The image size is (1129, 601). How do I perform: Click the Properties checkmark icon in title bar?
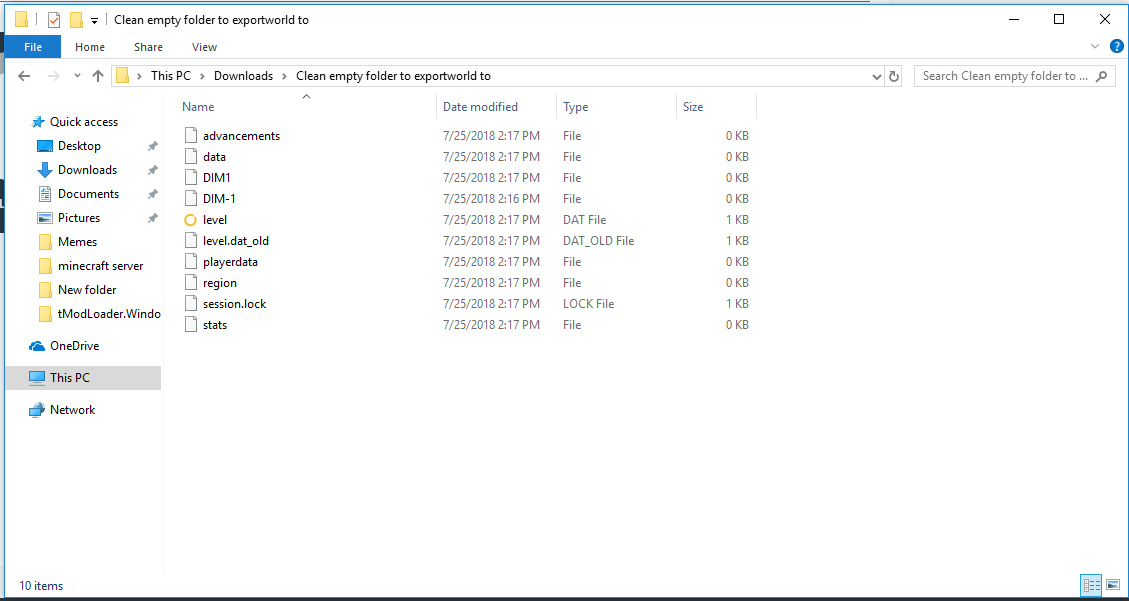[54, 20]
